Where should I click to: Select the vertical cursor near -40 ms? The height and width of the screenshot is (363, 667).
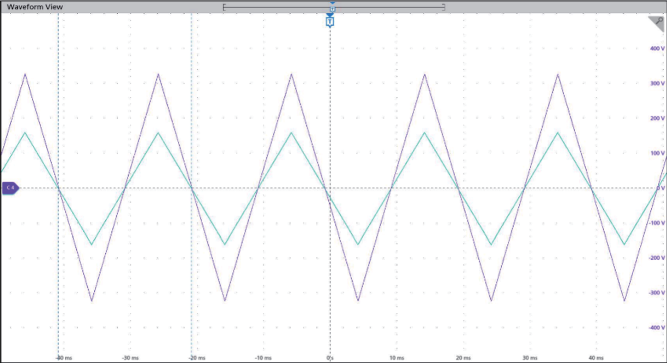click(x=58, y=185)
